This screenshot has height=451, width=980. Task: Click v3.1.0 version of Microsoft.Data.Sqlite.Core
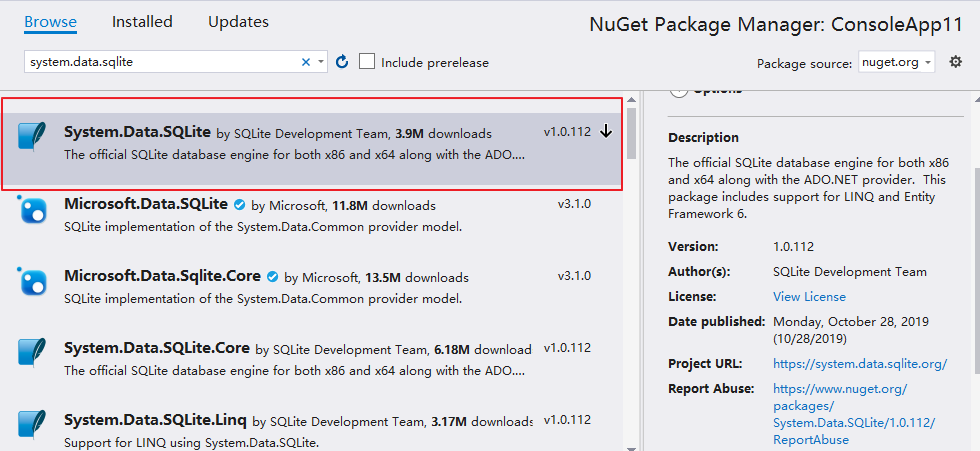click(x=574, y=276)
